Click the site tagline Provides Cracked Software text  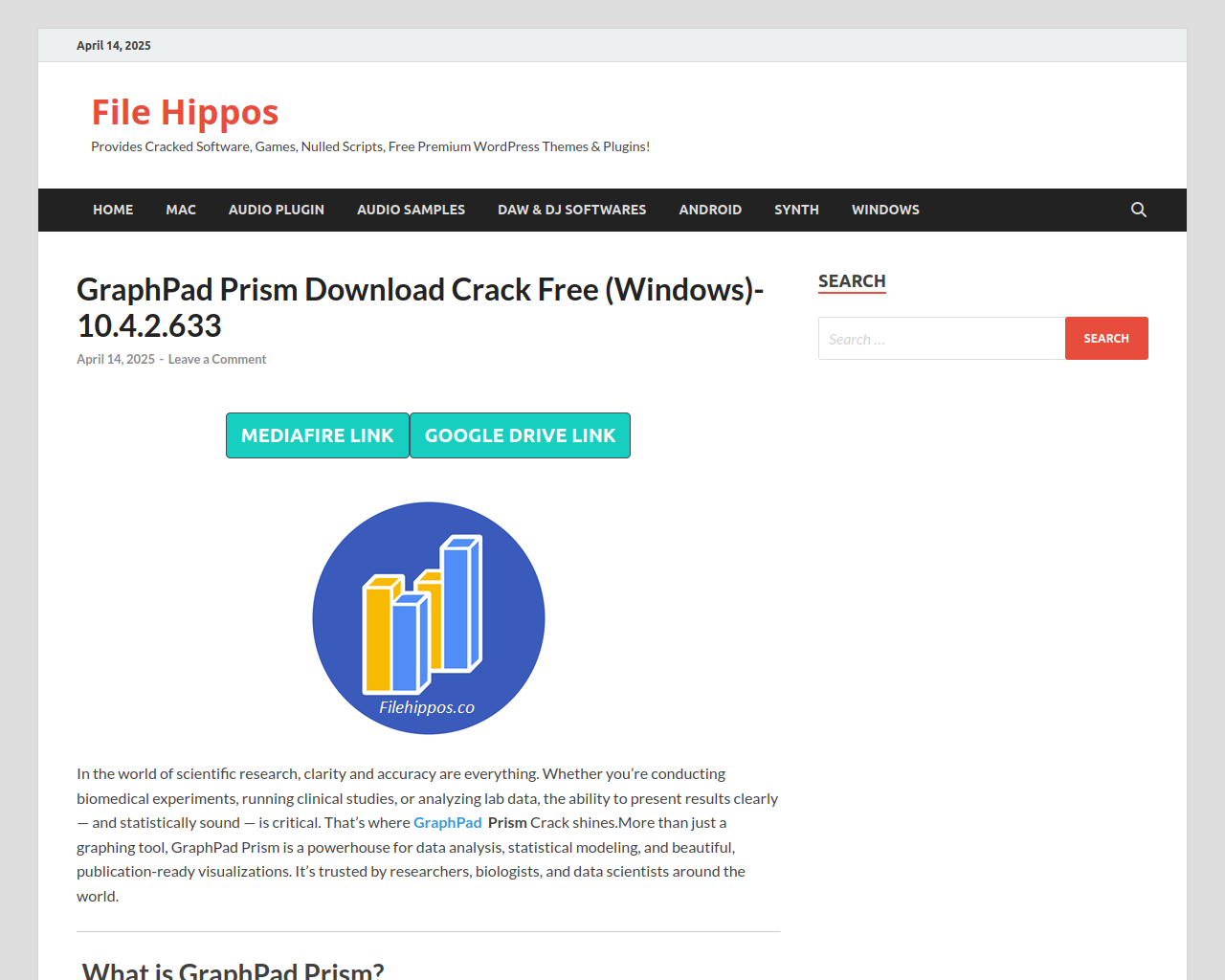(370, 146)
